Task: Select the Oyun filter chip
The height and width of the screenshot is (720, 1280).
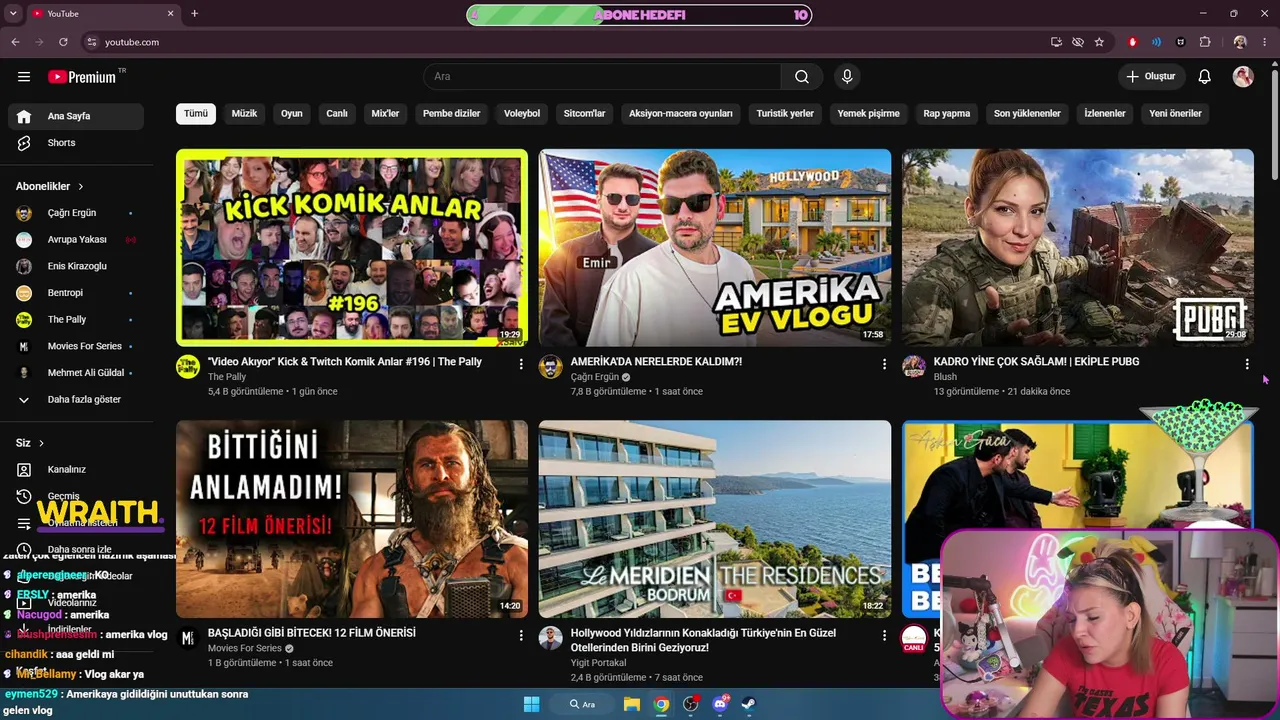Action: 292,114
